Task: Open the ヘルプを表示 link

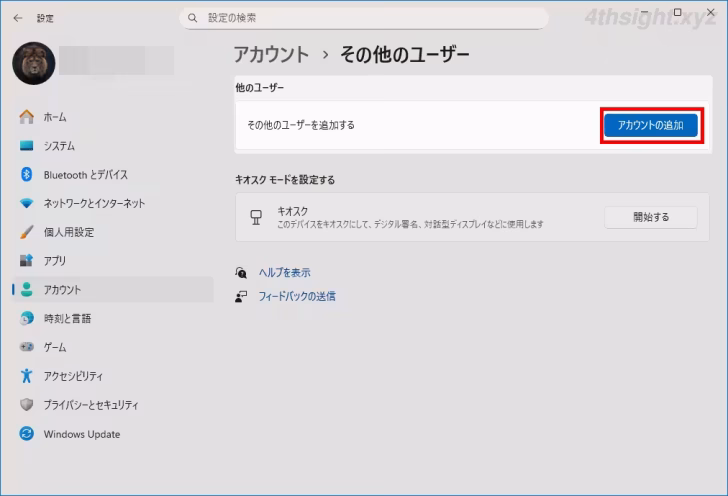Action: 284,272
